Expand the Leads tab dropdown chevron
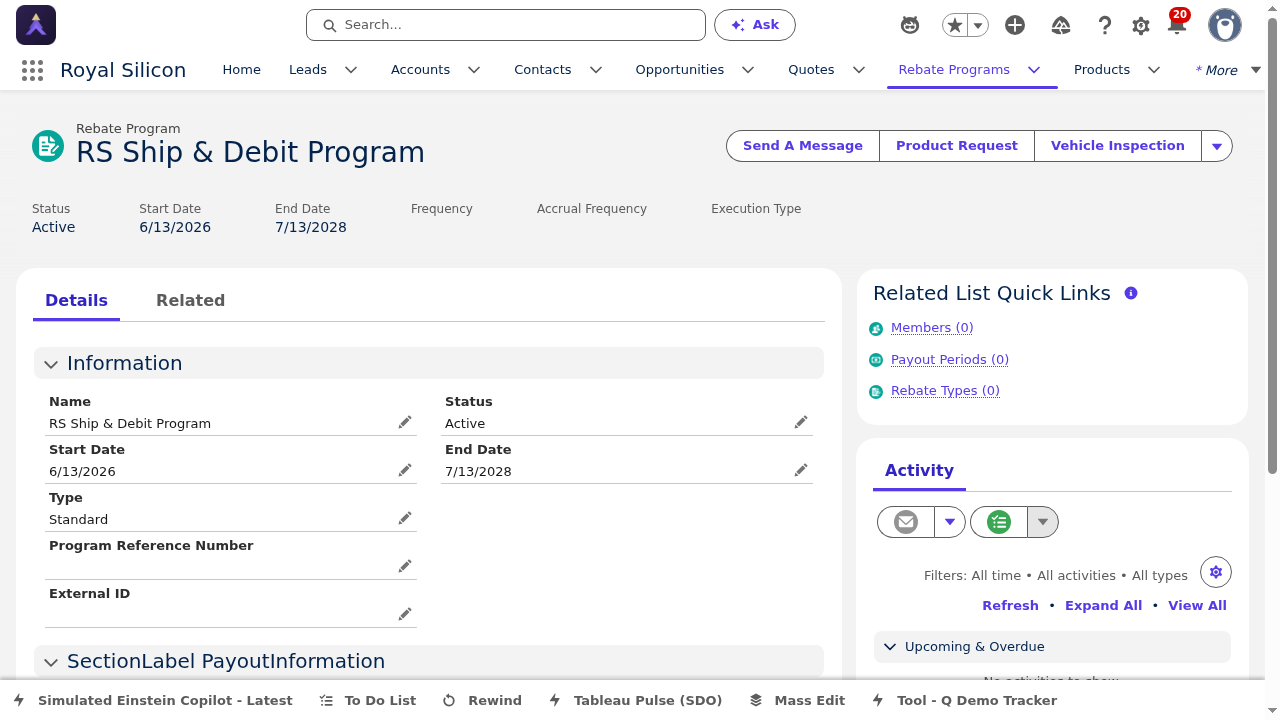The width and height of the screenshot is (1280, 720). click(351, 70)
